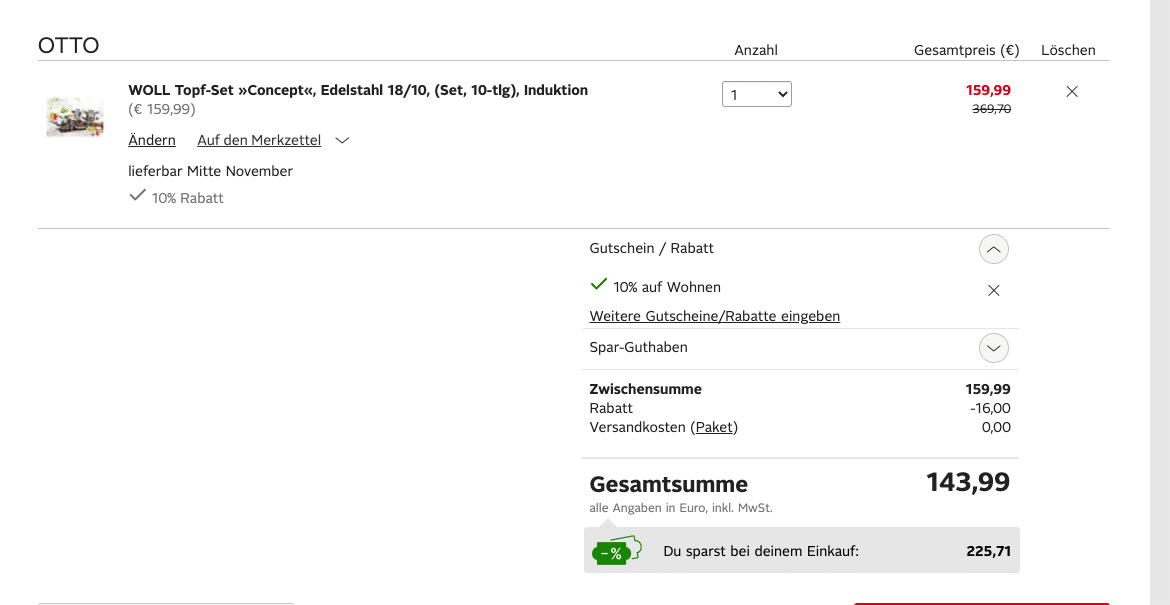
Task: Click the Gesamtsumme amount 143,99
Action: click(967, 482)
